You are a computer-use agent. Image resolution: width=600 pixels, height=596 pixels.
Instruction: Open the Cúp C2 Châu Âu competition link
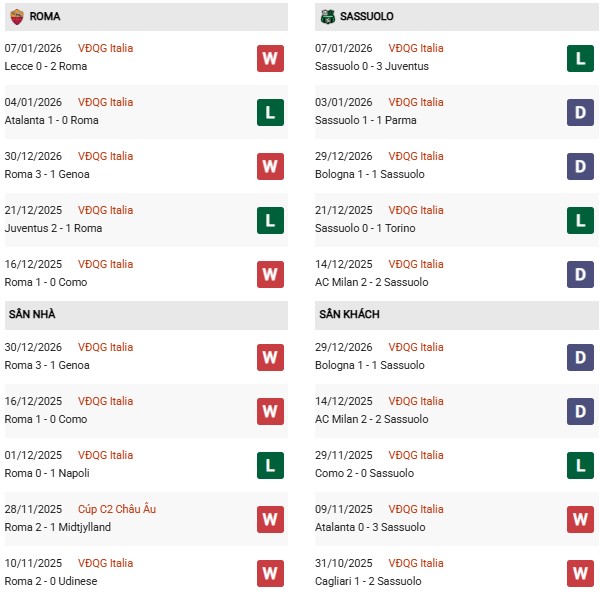(118, 509)
